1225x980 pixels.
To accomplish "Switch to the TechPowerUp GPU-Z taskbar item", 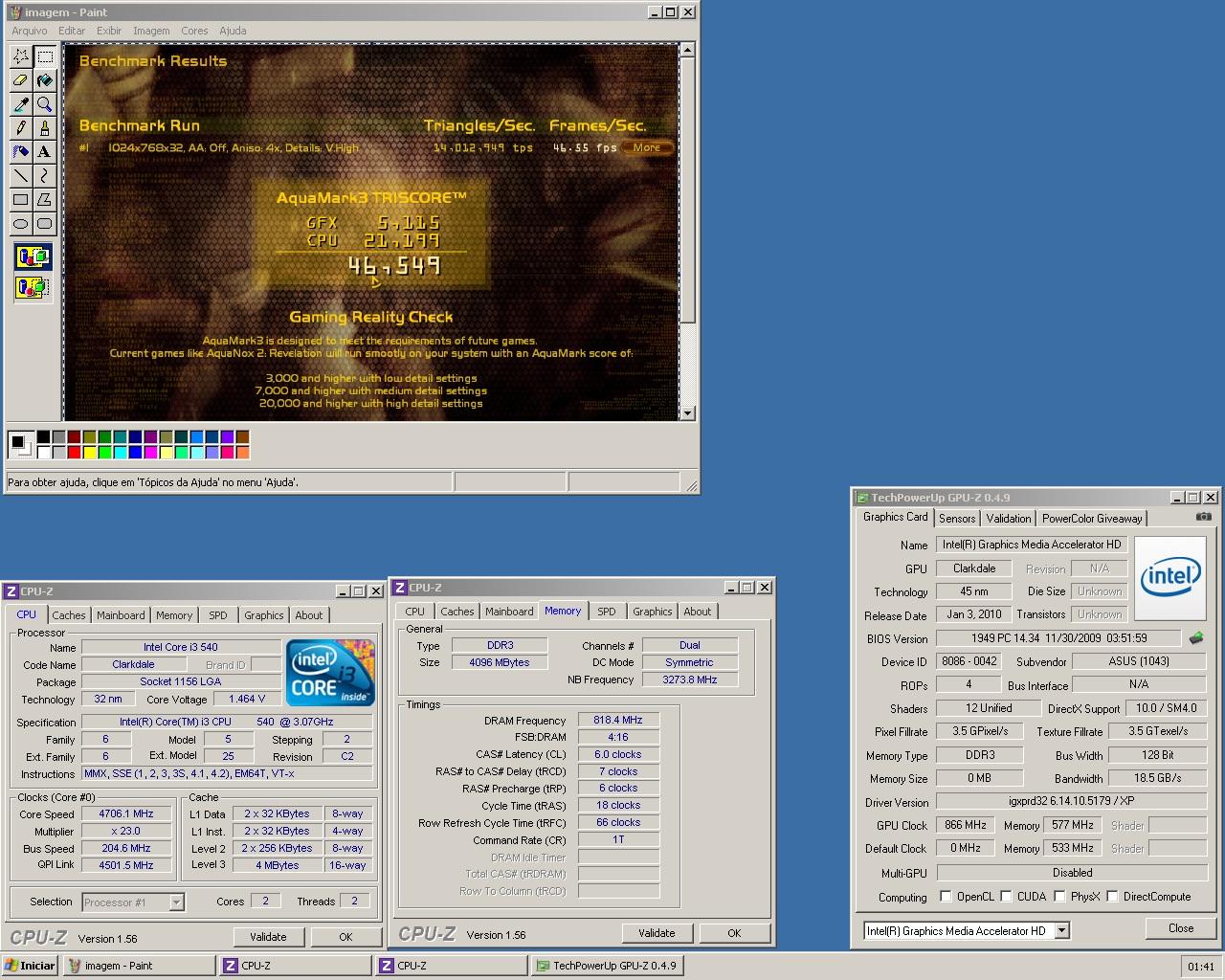I will pyautogui.click(x=606, y=966).
